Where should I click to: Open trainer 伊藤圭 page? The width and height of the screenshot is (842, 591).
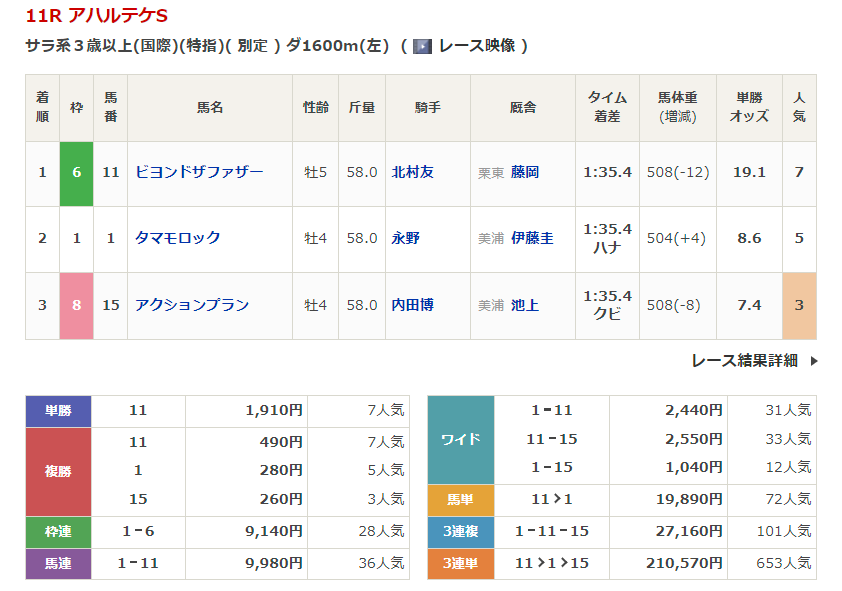532,238
